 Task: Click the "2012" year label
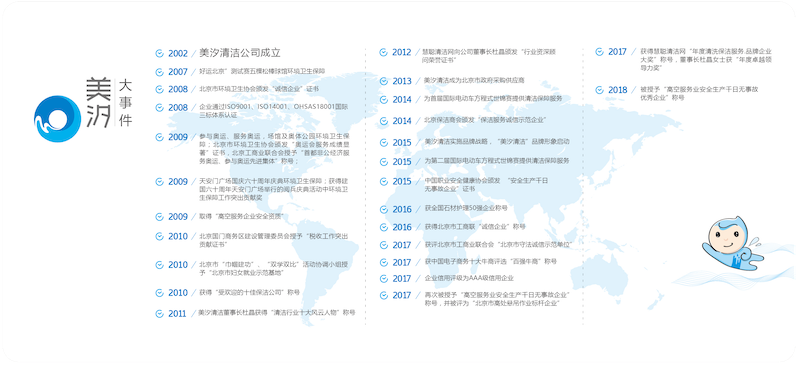click(x=402, y=53)
